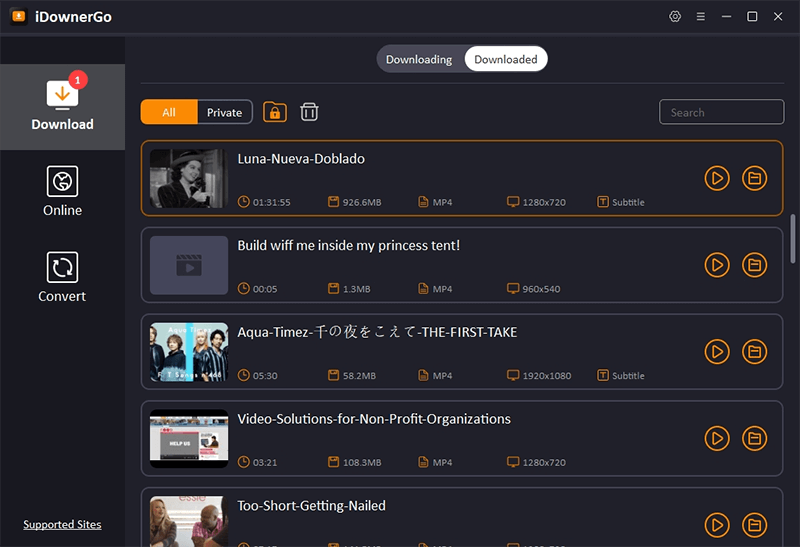Open the hamburger menu in title bar

tap(701, 16)
